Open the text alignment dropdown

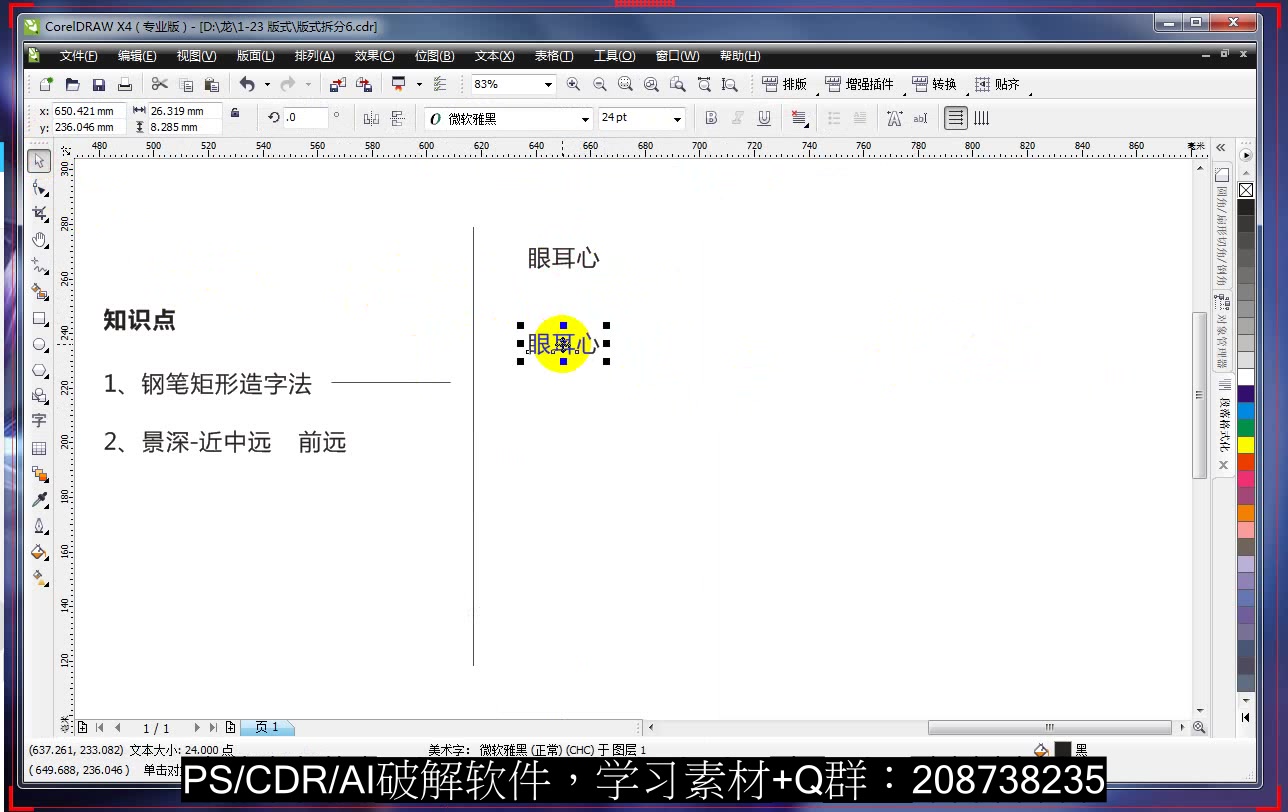[799, 118]
